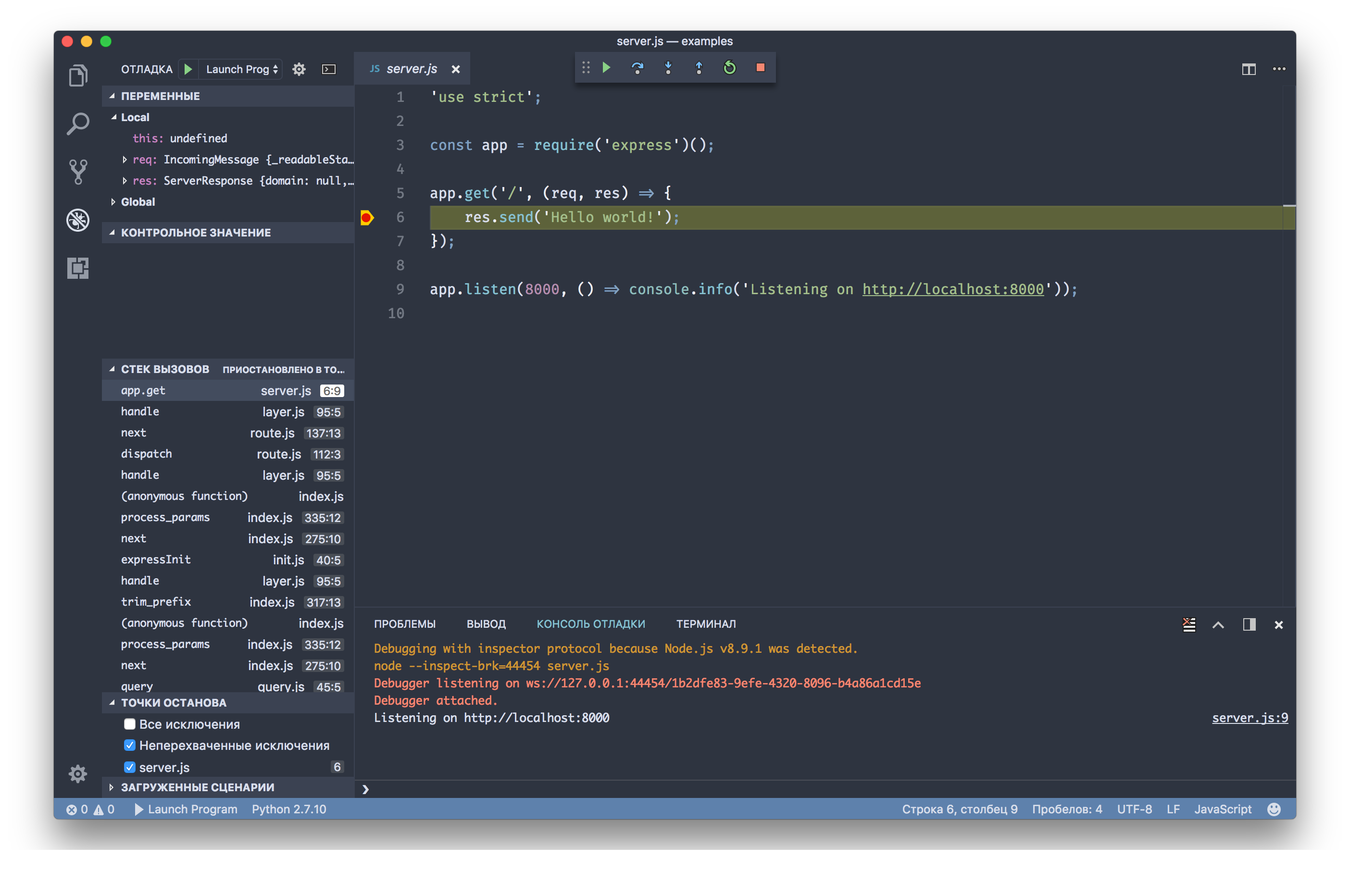Open the Launch Program configuration dropdown

tap(242, 69)
